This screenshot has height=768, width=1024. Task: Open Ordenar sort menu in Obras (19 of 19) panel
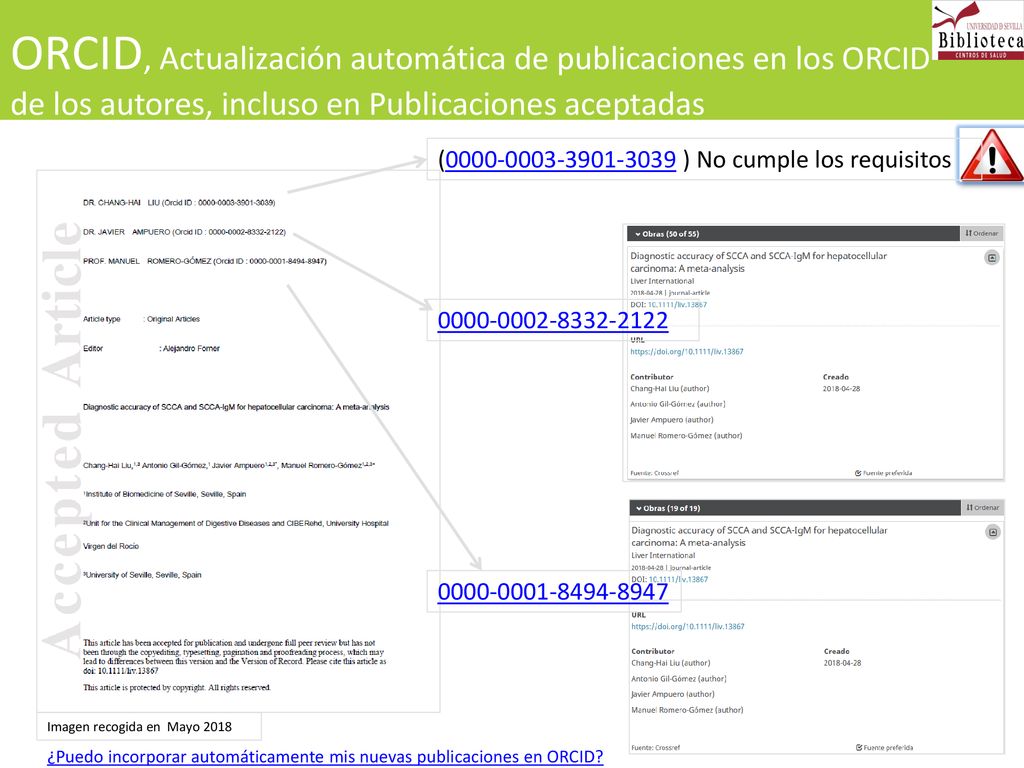[x=982, y=507]
